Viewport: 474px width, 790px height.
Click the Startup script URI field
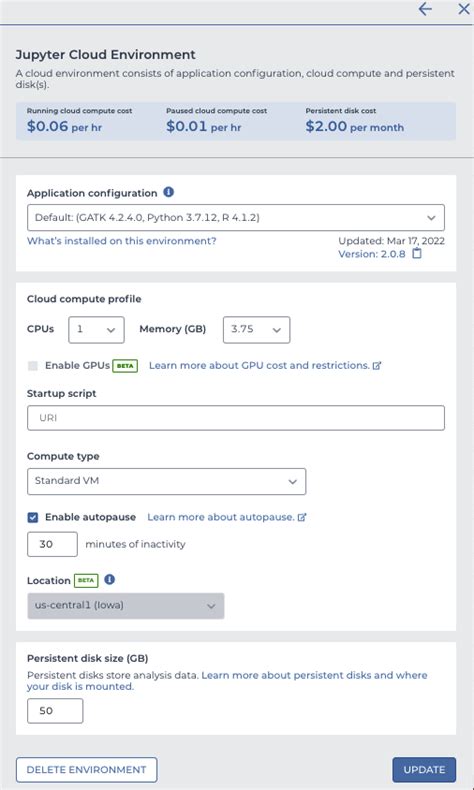(236, 418)
